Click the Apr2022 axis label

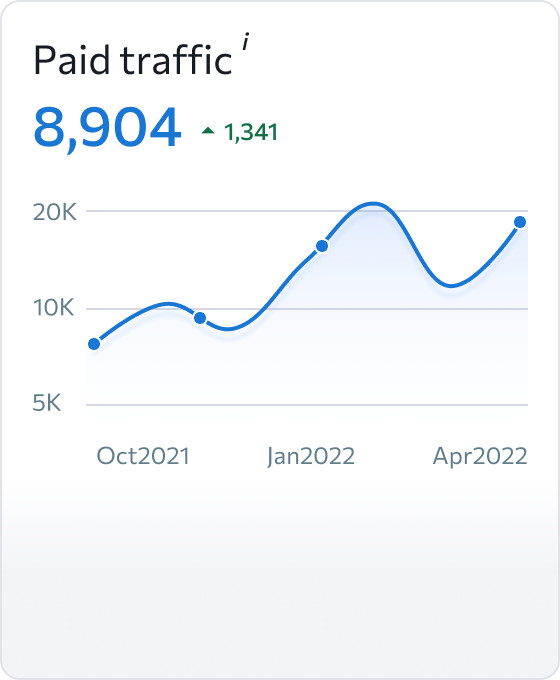[480, 457]
